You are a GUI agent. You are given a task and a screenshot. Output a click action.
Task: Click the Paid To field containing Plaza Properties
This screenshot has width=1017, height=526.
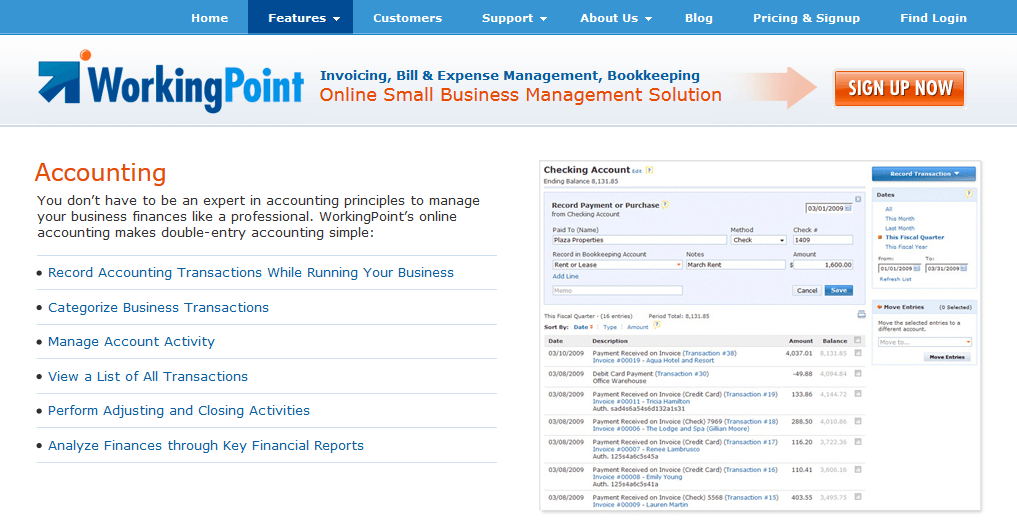point(640,240)
